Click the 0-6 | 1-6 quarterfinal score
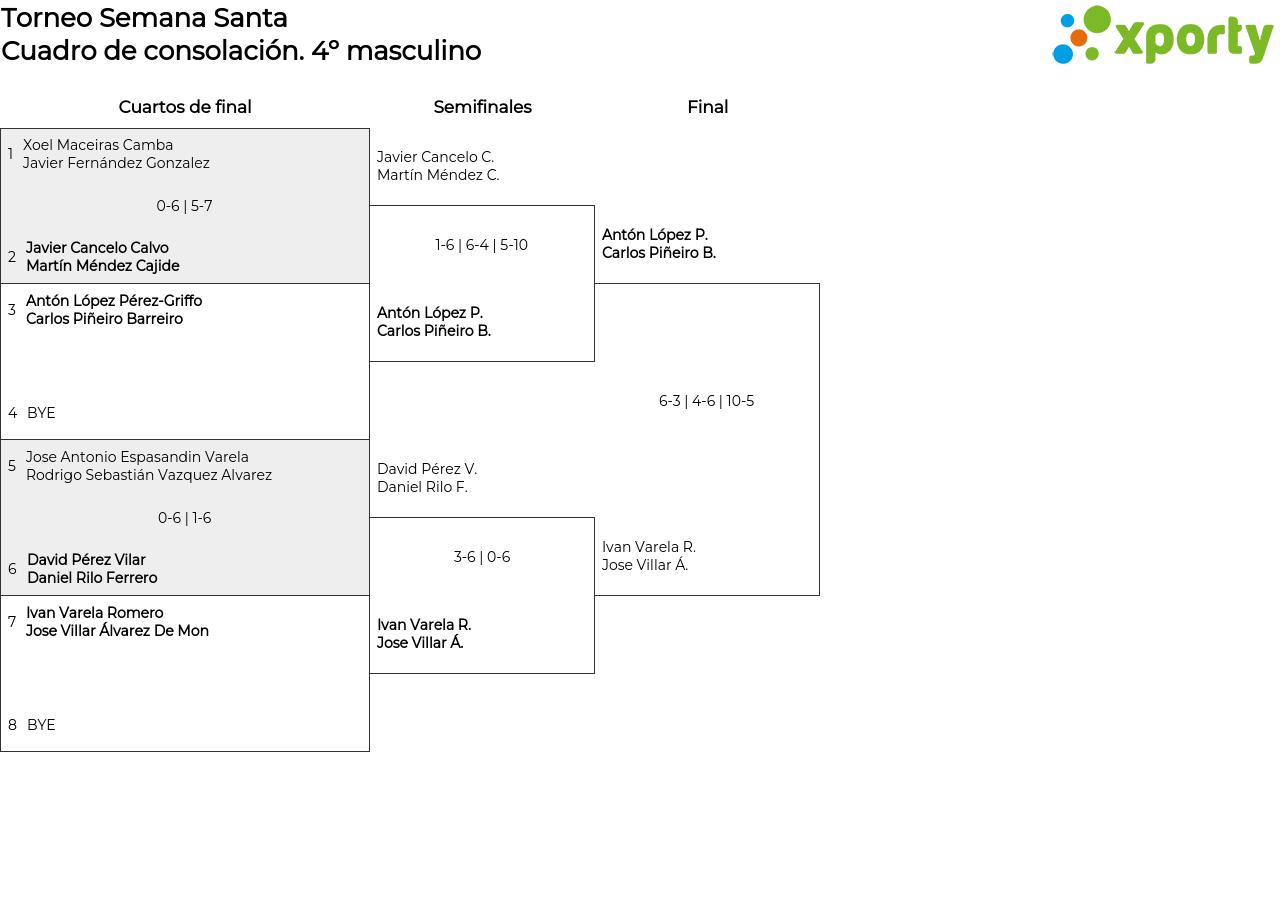The height and width of the screenshot is (916, 1280). [x=184, y=518]
